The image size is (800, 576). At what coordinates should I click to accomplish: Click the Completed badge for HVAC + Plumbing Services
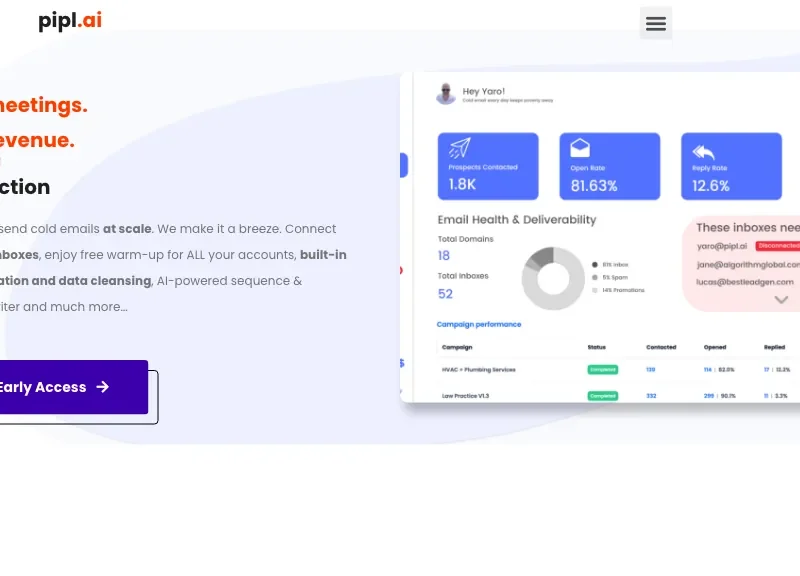(603, 369)
